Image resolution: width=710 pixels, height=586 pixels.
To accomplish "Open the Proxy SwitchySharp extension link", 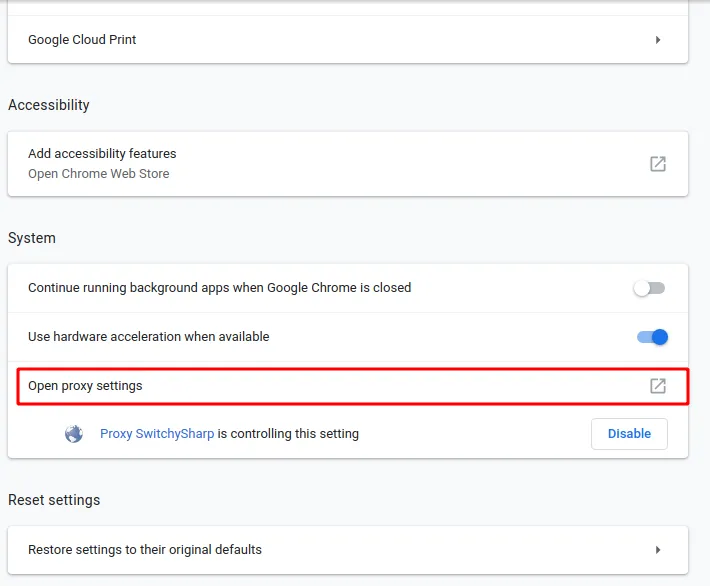I will point(157,434).
